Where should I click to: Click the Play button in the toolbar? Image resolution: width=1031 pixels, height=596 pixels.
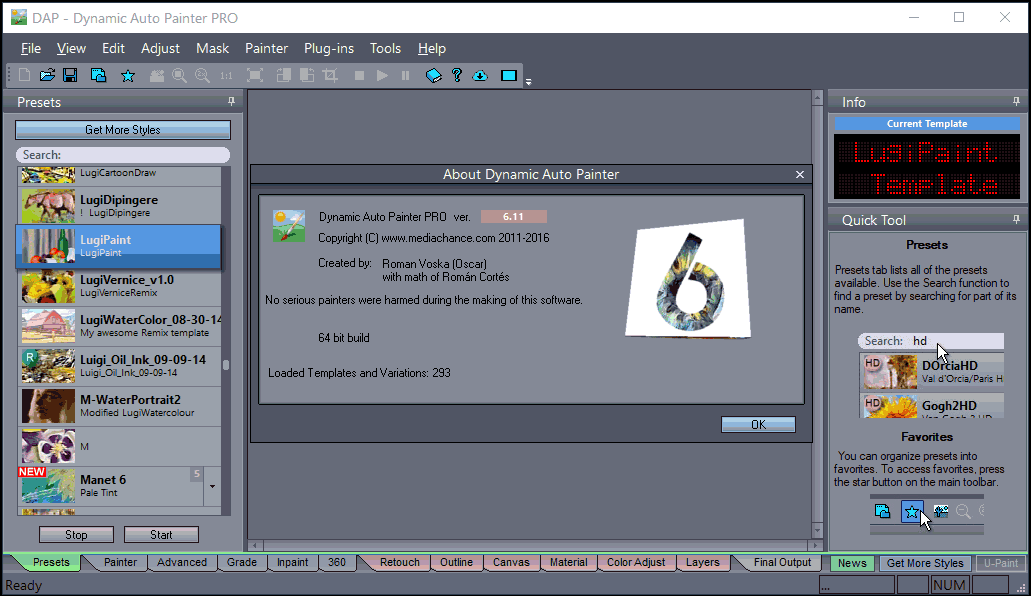pos(382,75)
